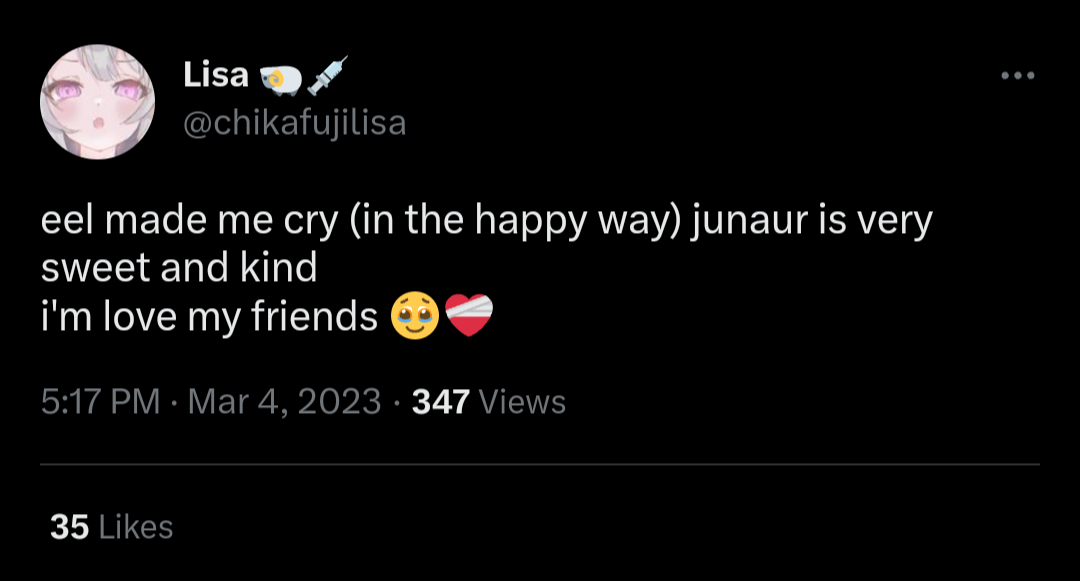The width and height of the screenshot is (1080, 581).
Task: Select the bandaged heart emoji
Action: (469, 315)
